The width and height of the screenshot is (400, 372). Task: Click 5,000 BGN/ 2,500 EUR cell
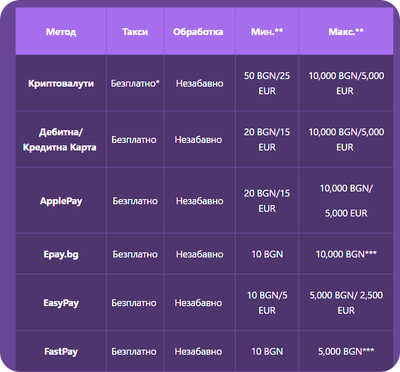(x=346, y=303)
